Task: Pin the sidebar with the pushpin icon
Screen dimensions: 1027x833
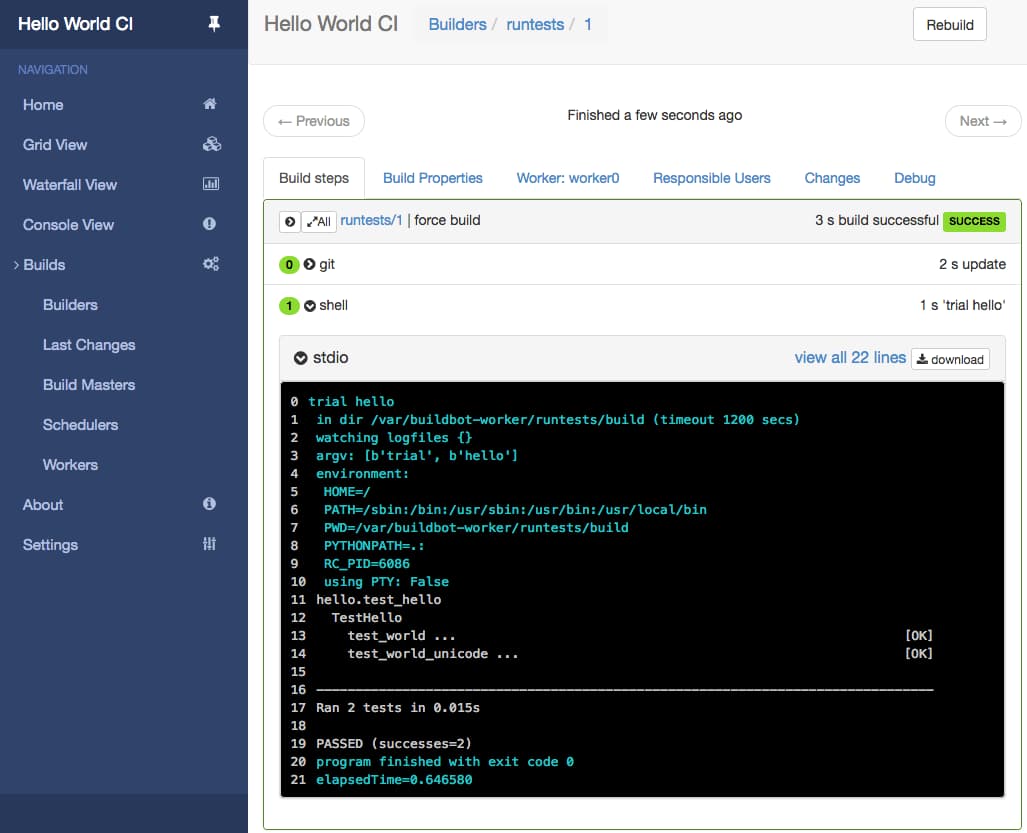Action: [x=214, y=24]
